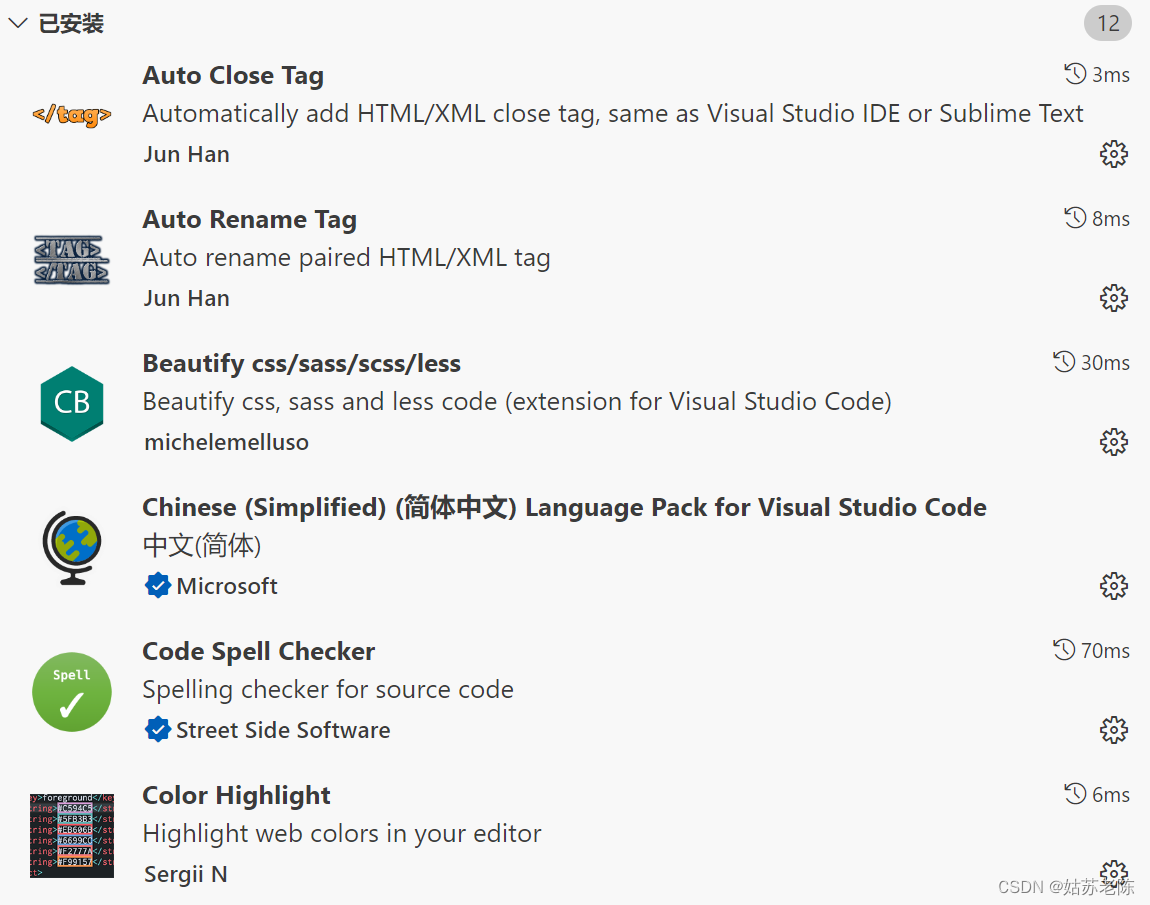Viewport: 1150px width, 905px height.
Task: Click activation clock icon for Color Highlight
Action: click(x=1075, y=794)
